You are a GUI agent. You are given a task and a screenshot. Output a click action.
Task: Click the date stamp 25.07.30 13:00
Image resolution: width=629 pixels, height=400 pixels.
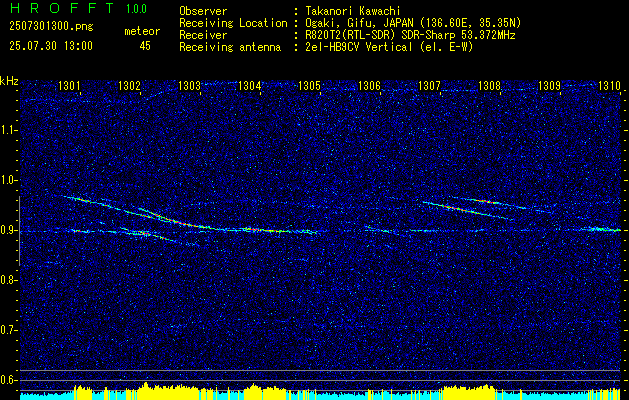pos(51,46)
